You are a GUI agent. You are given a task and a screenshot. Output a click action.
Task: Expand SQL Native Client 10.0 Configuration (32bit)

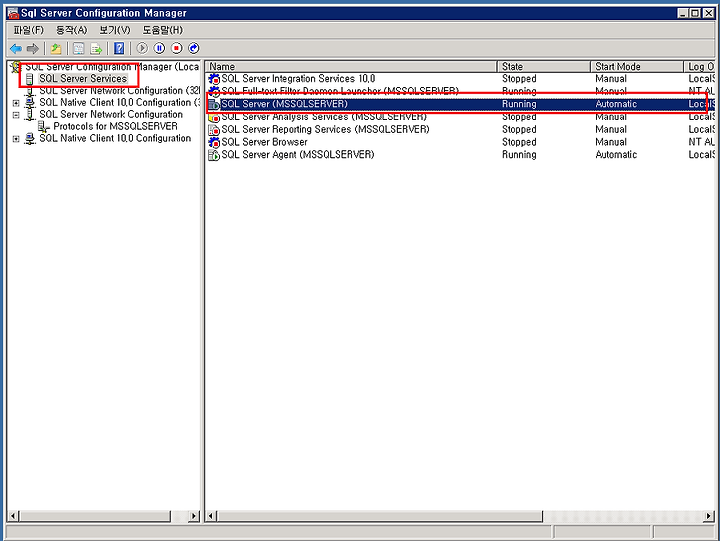(x=16, y=103)
